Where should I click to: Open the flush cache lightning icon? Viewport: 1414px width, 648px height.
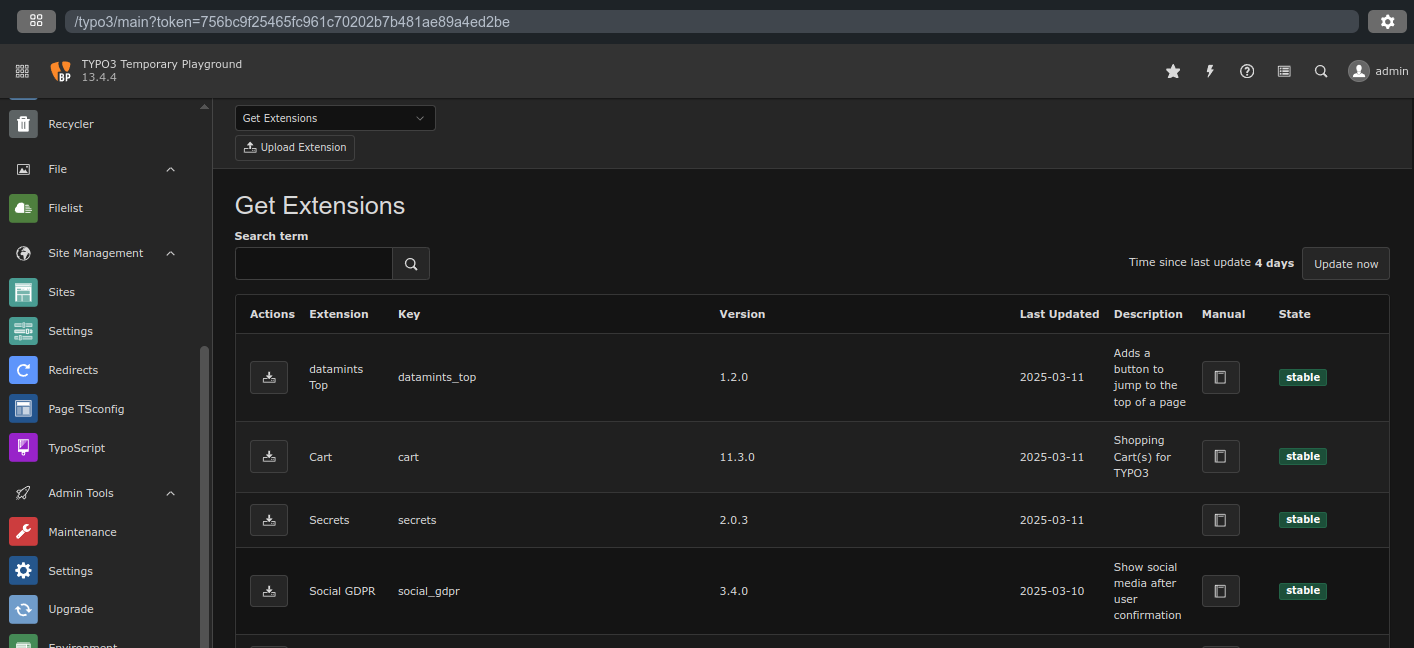click(x=1210, y=71)
